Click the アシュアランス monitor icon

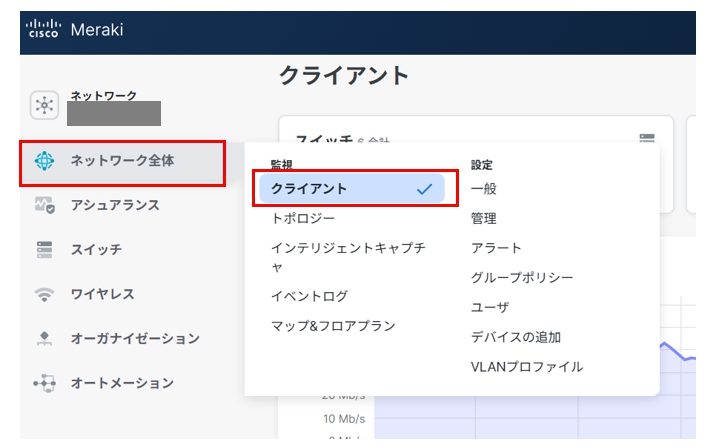point(44,206)
